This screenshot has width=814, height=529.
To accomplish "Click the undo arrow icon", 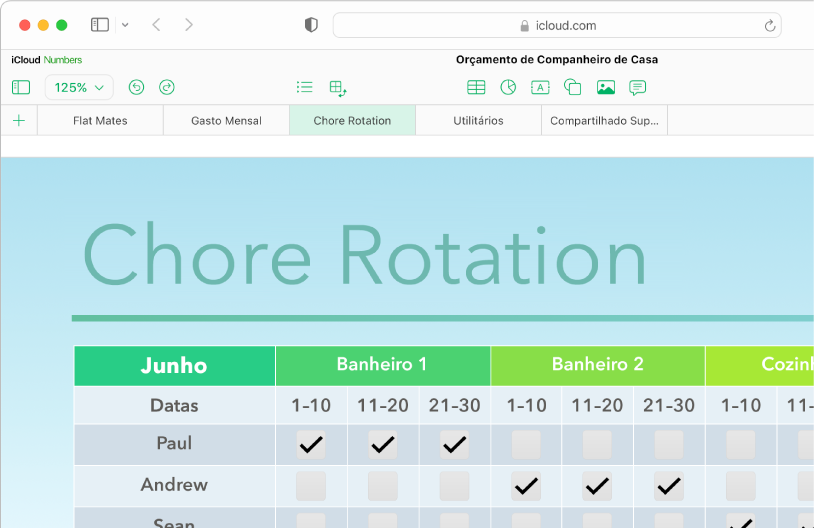I will click(x=137, y=88).
